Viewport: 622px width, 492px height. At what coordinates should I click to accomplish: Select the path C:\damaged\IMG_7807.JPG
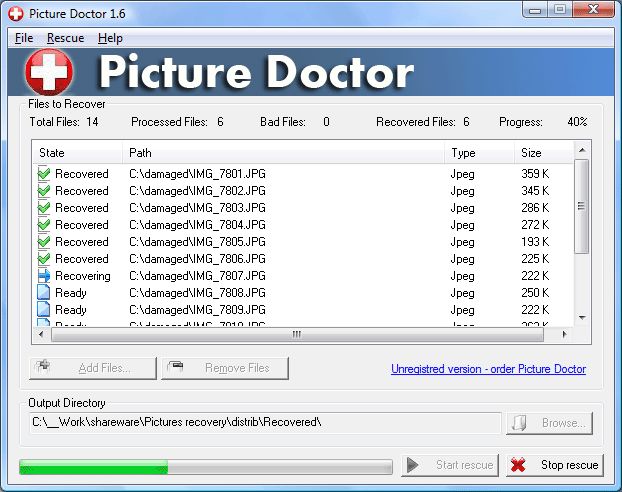[x=197, y=276]
